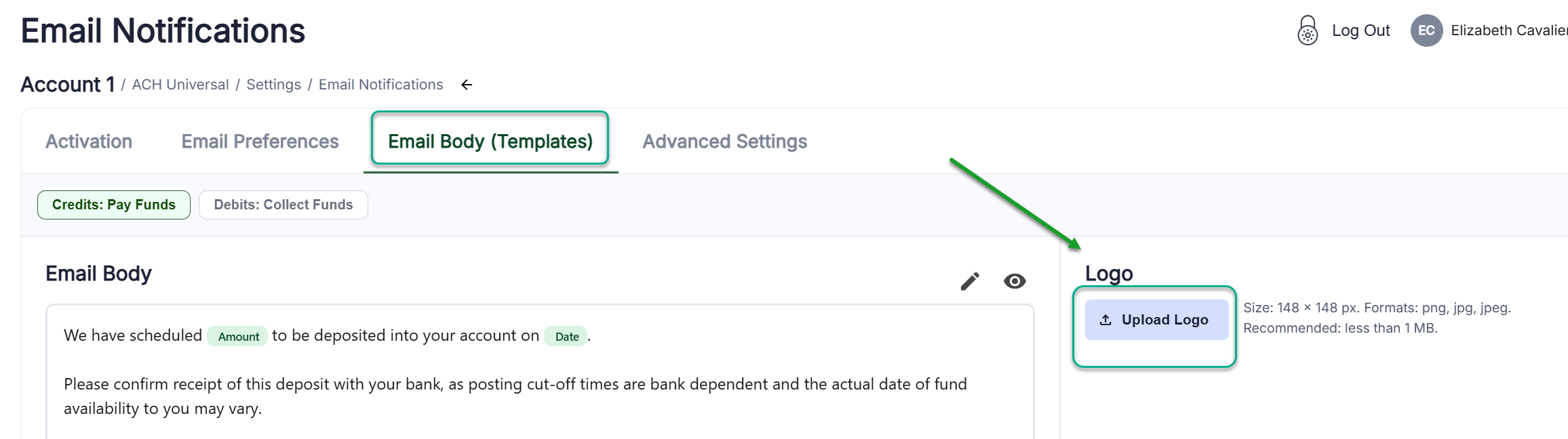Click the Log Out link
This screenshot has width=1568, height=439.
coord(1360,30)
